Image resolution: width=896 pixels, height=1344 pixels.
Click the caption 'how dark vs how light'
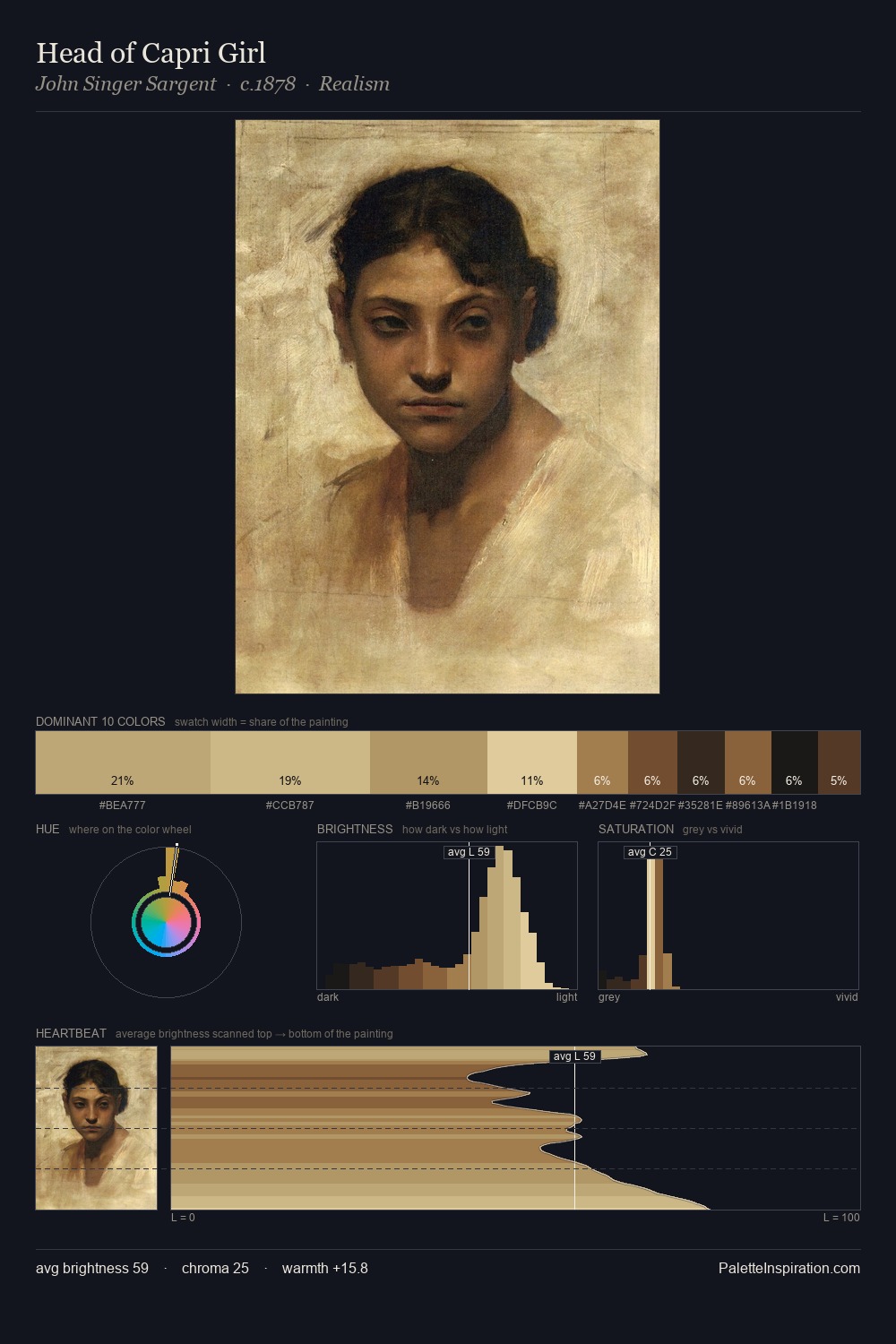click(455, 830)
